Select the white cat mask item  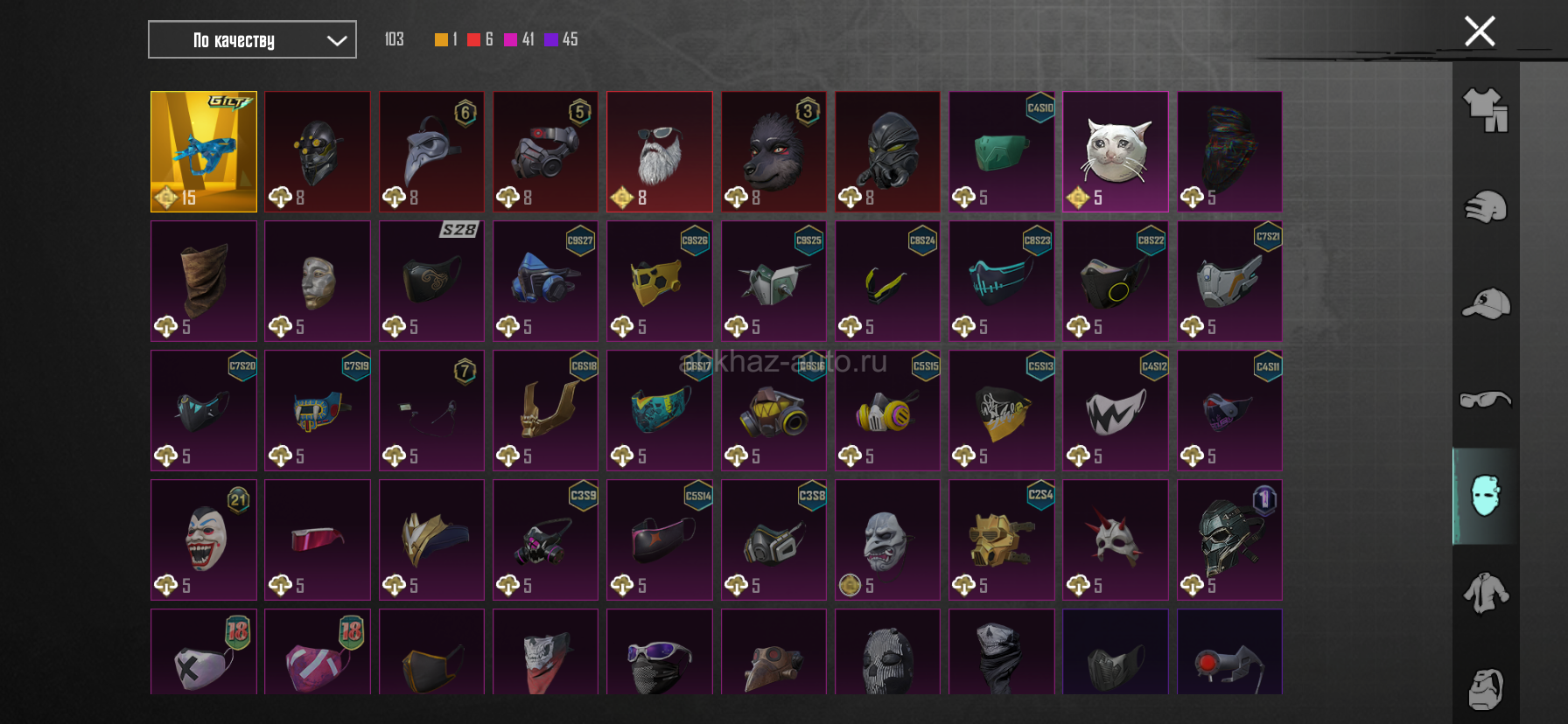coord(1116,151)
